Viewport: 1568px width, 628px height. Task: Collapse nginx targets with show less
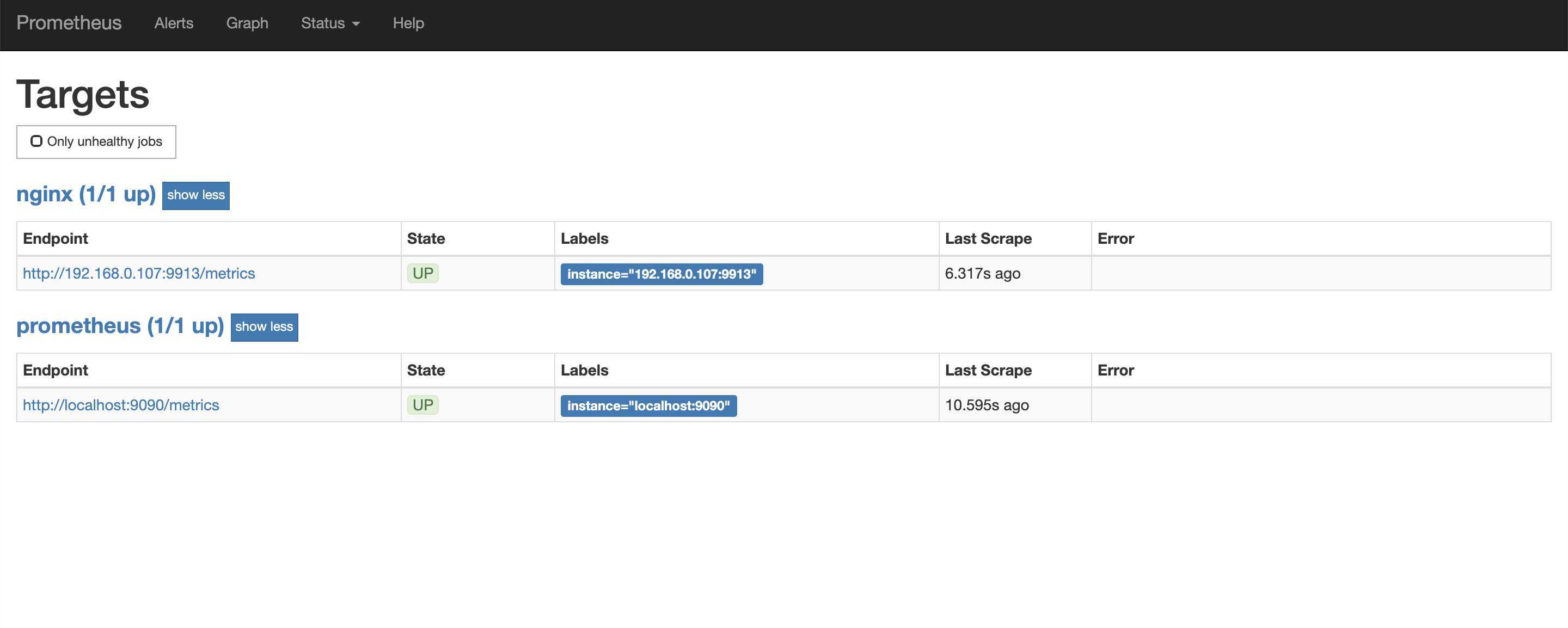click(195, 195)
